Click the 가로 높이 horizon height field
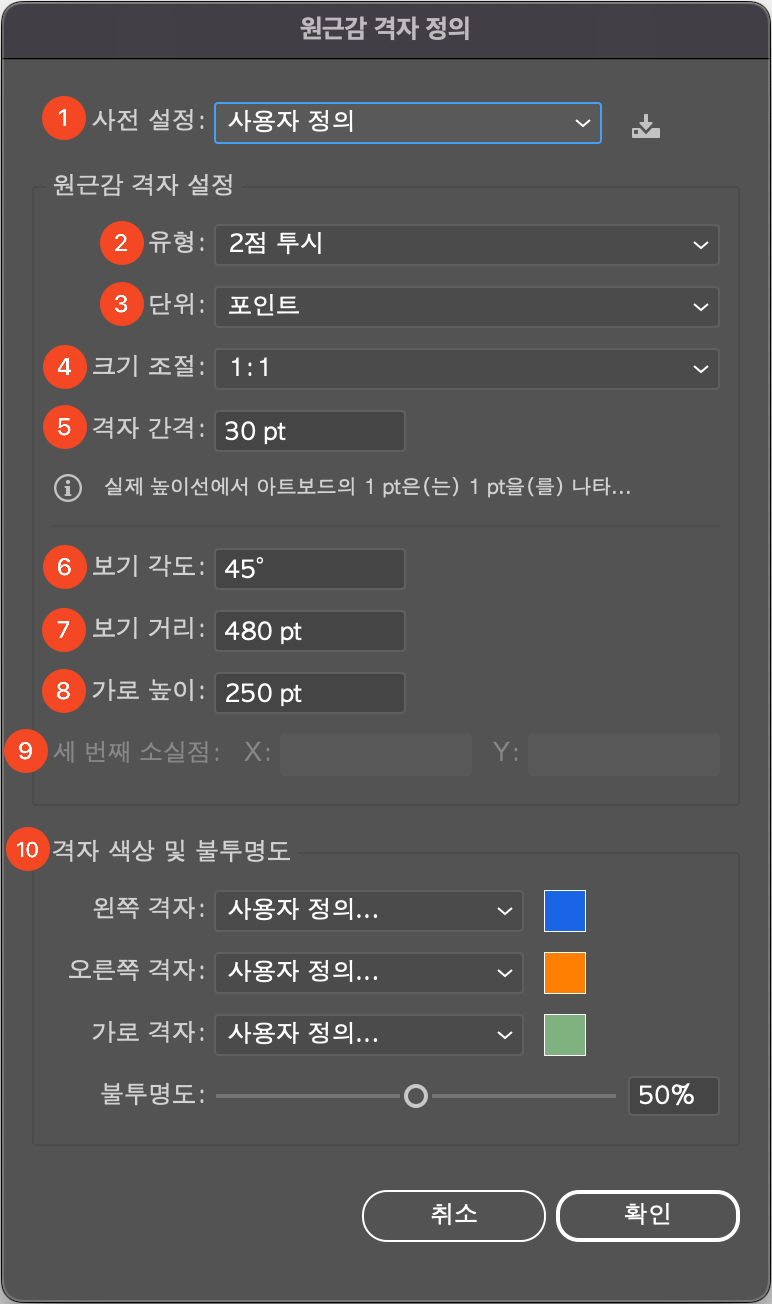Image resolution: width=772 pixels, height=1304 pixels. (x=309, y=693)
